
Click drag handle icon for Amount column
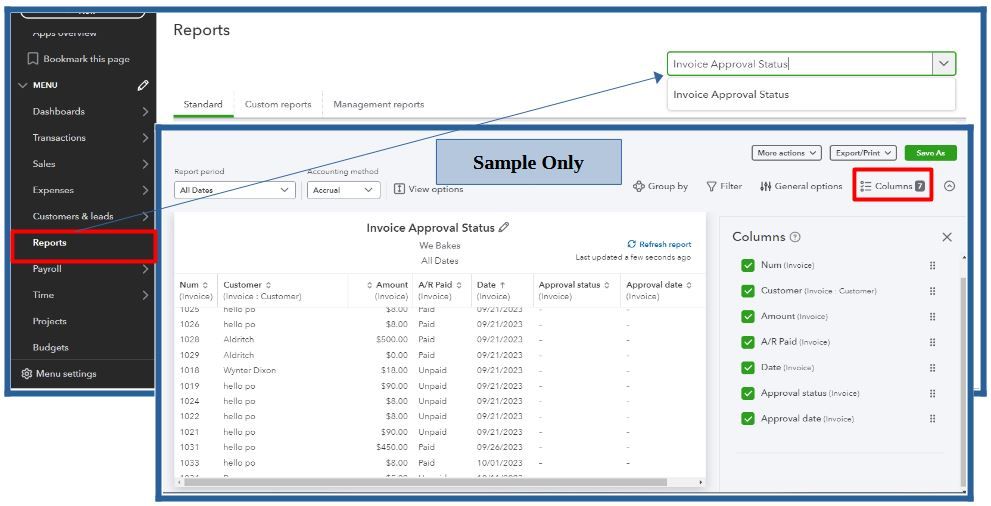click(932, 317)
